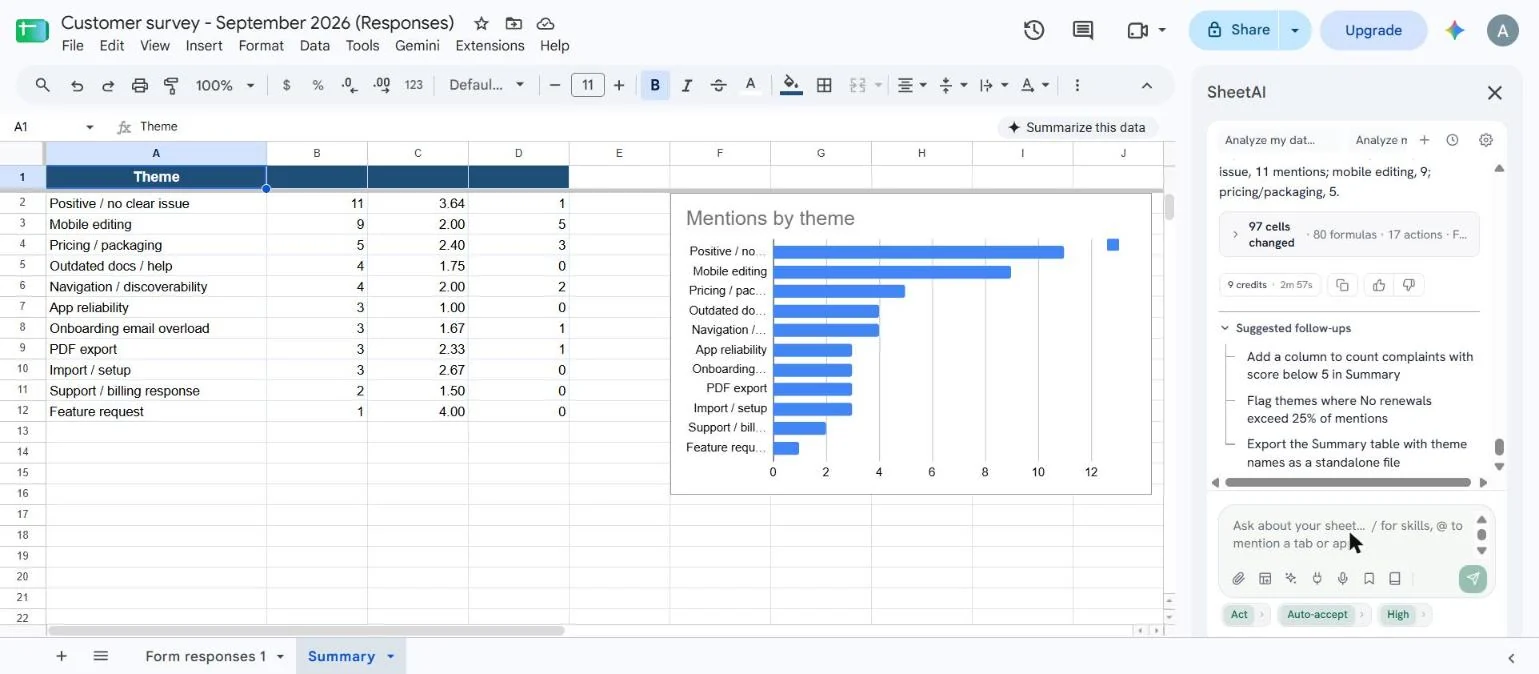The height and width of the screenshot is (674, 1539).
Task: Click the blue chart legend swatch
Action: 1113,245
